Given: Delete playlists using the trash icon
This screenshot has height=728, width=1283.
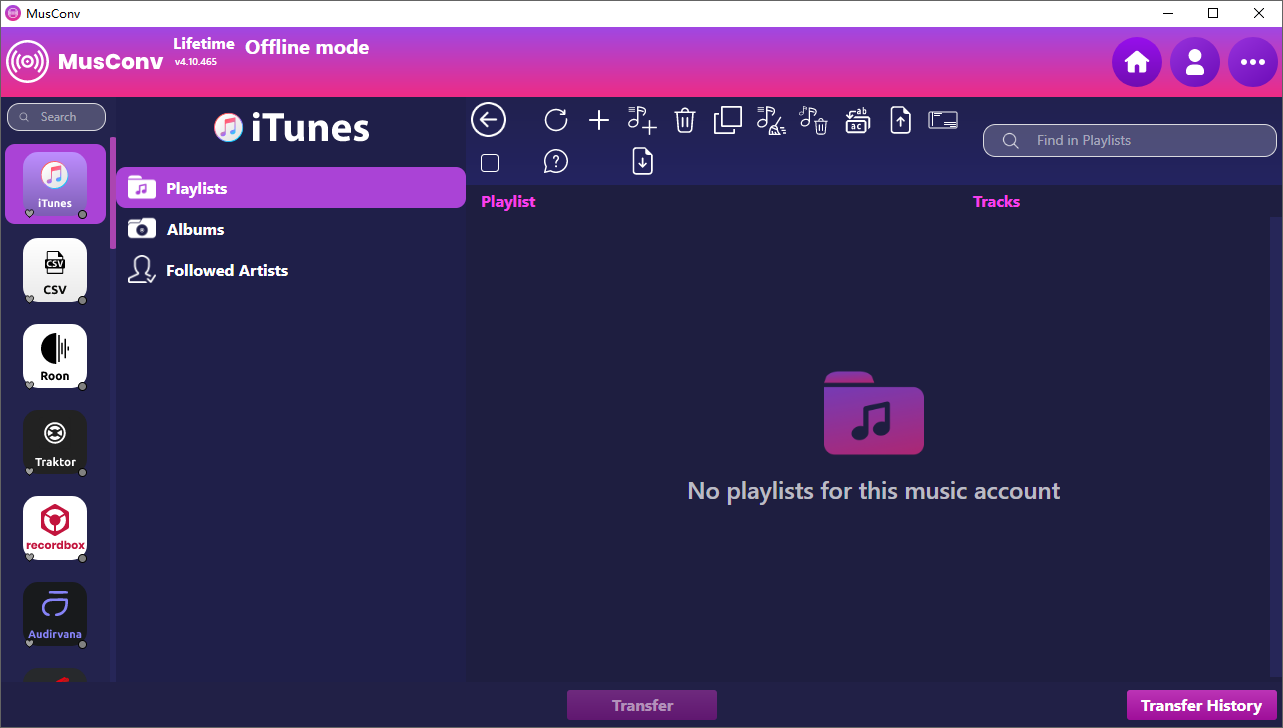Looking at the screenshot, I should [684, 119].
